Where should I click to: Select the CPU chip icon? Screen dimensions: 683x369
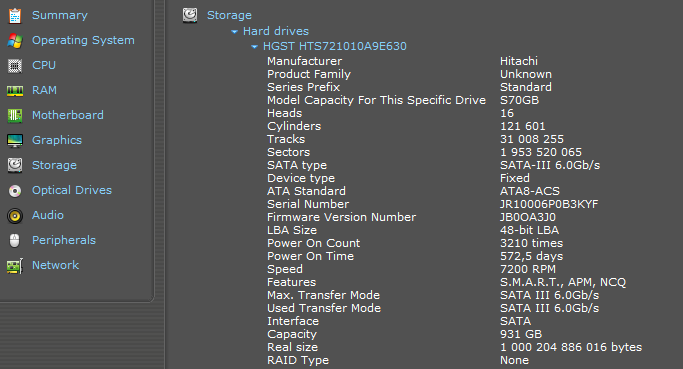pyautogui.click(x=15, y=66)
